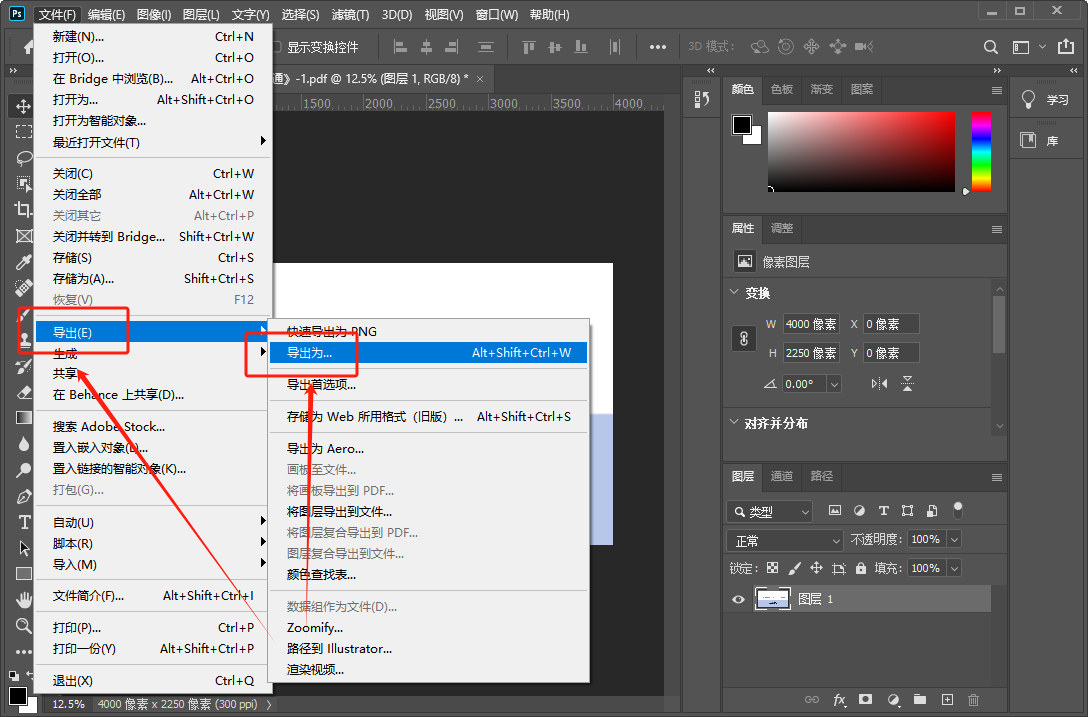The height and width of the screenshot is (717, 1088).
Task: Select the Move tool
Action: click(23, 106)
